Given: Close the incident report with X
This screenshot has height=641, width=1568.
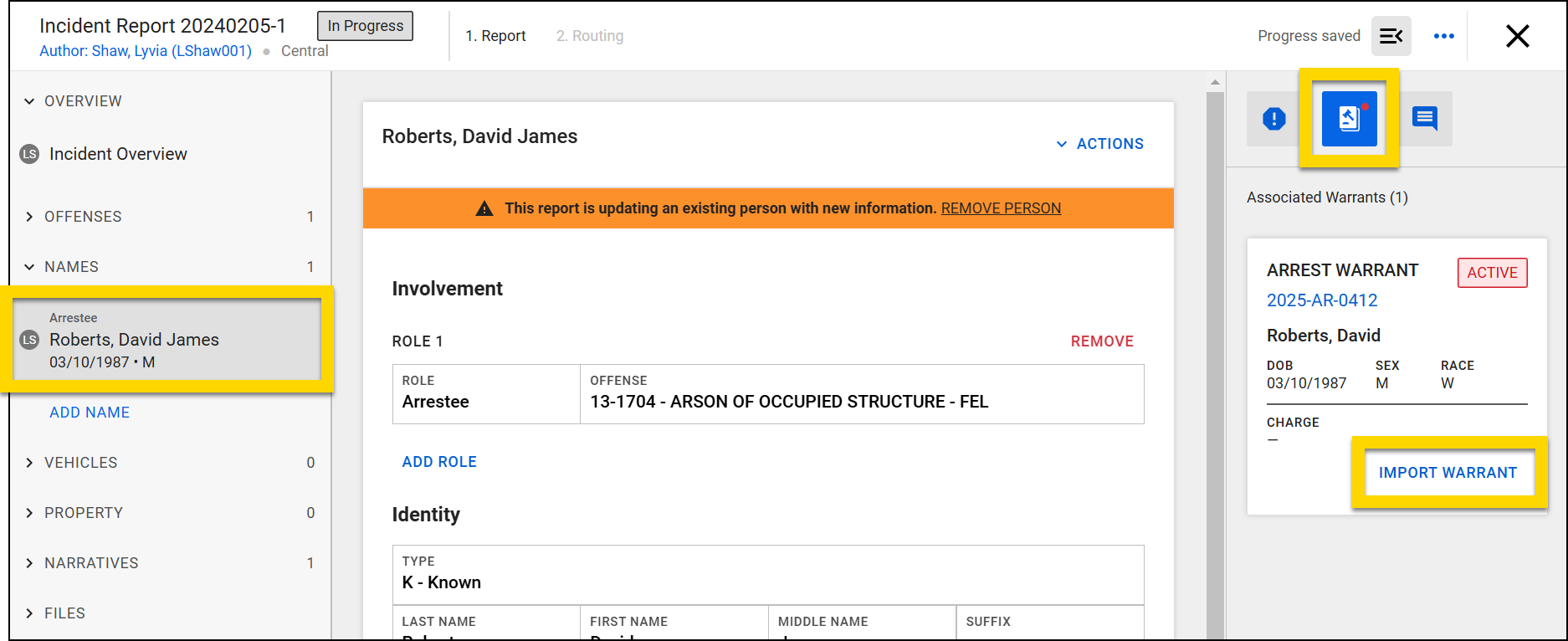Looking at the screenshot, I should 1517,36.
